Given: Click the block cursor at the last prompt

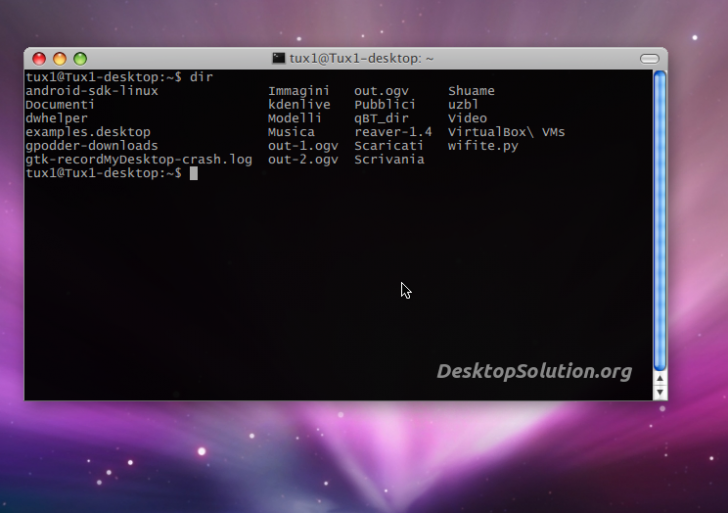Looking at the screenshot, I should tap(194, 173).
